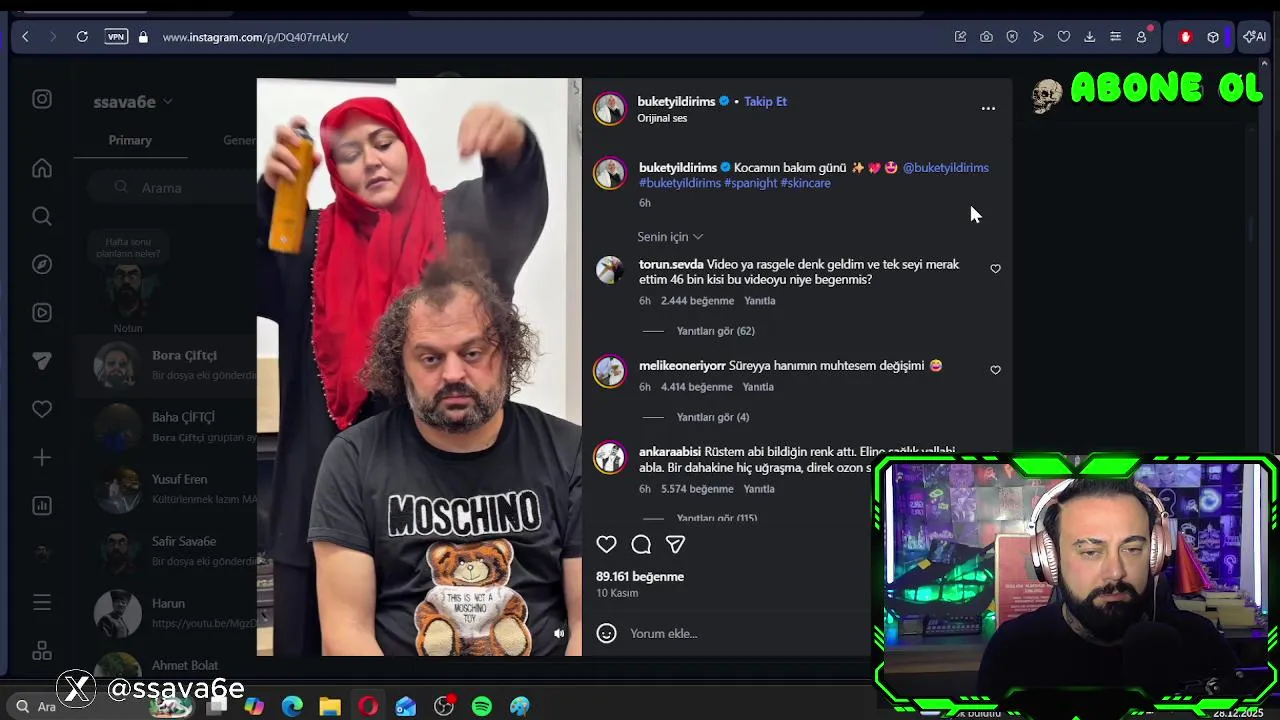This screenshot has height=720, width=1280.
Task: Open the emoji picker for comment
Action: [606, 633]
